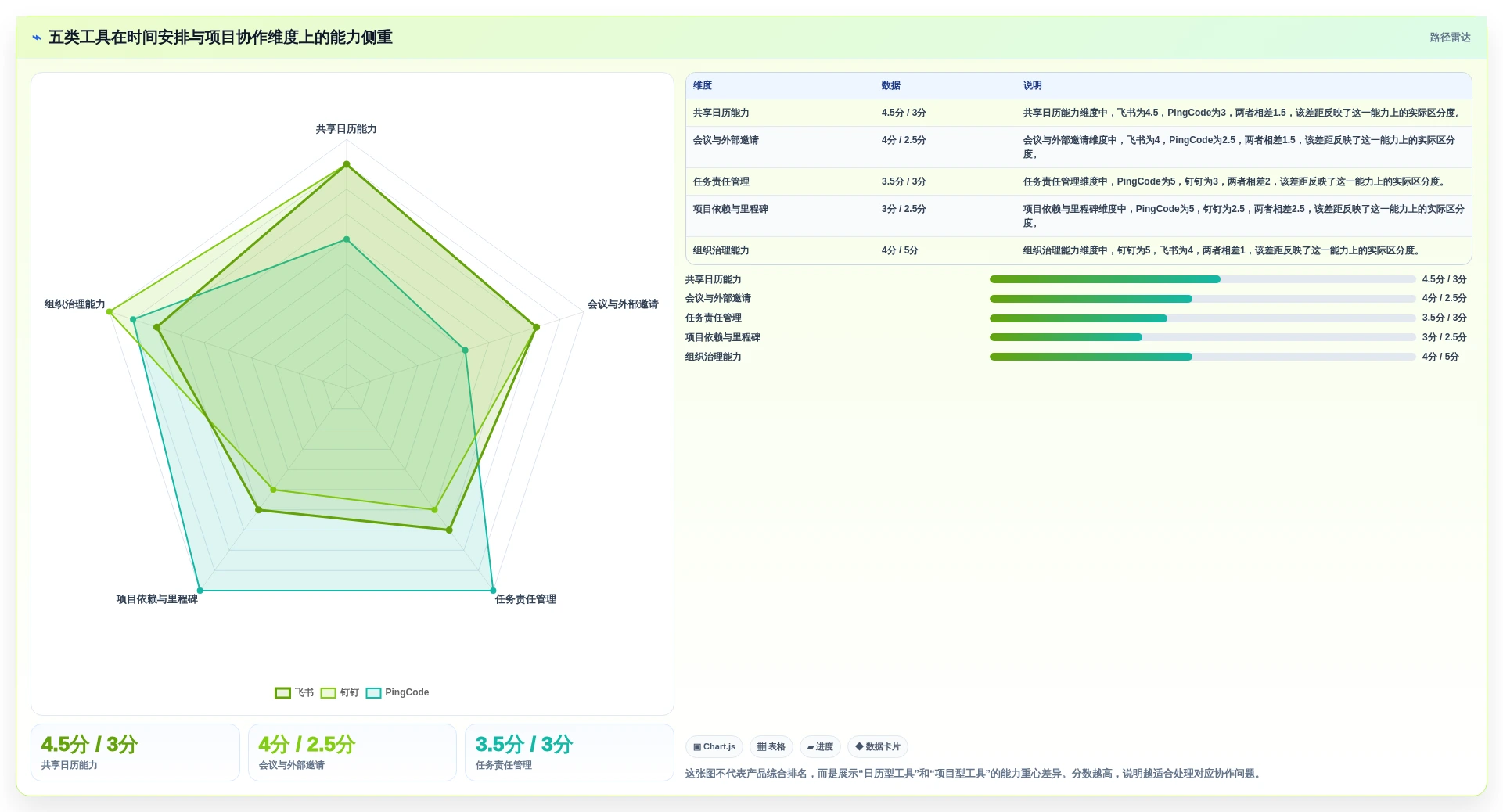This screenshot has height=812, width=1503.
Task: Click the 钉钉 point at 组织治理能力 outer tip
Action: [110, 312]
